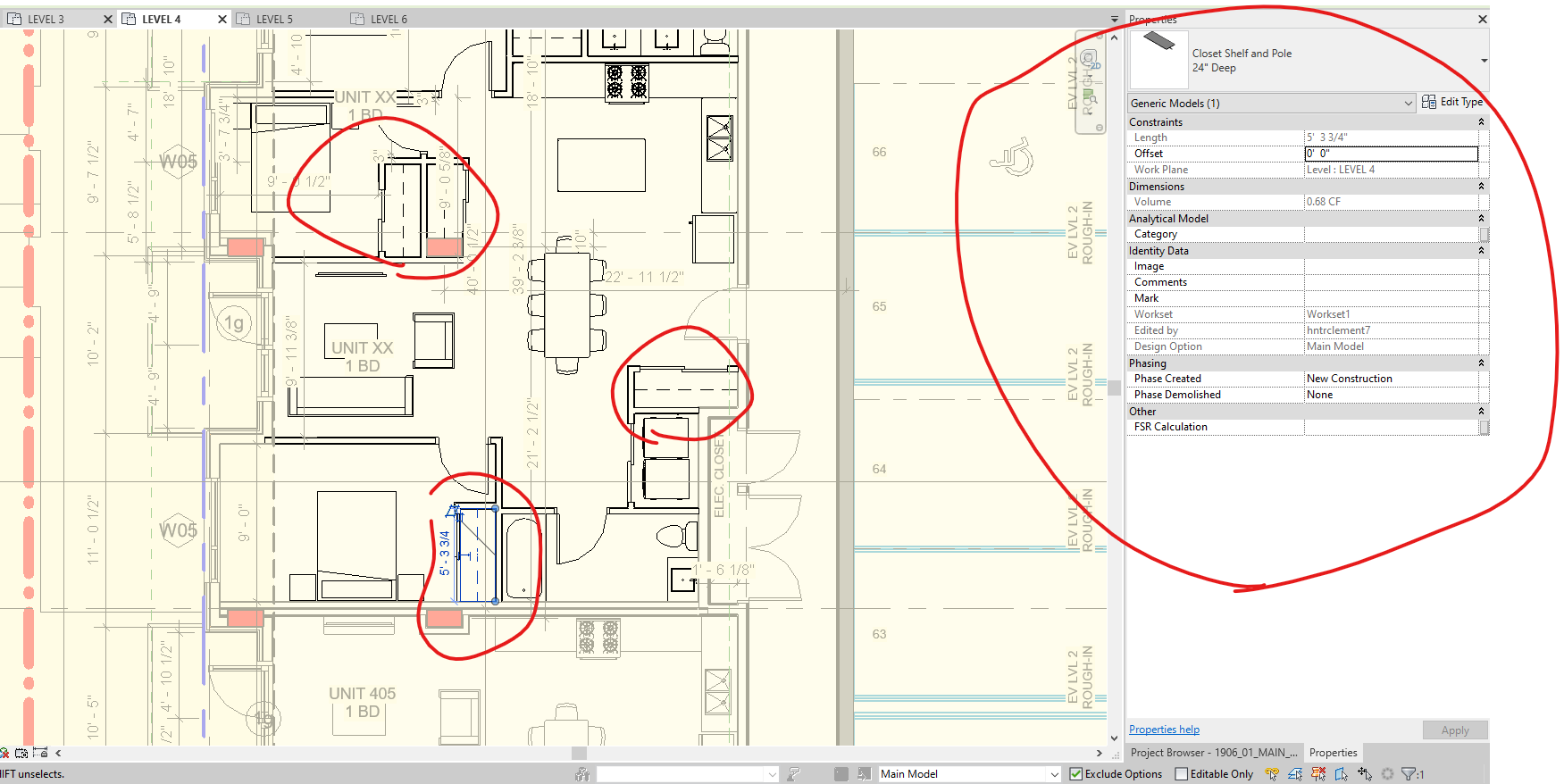This screenshot has width=1564, height=784.
Task: Toggle the Exclude Options checkbox
Action: click(1076, 774)
